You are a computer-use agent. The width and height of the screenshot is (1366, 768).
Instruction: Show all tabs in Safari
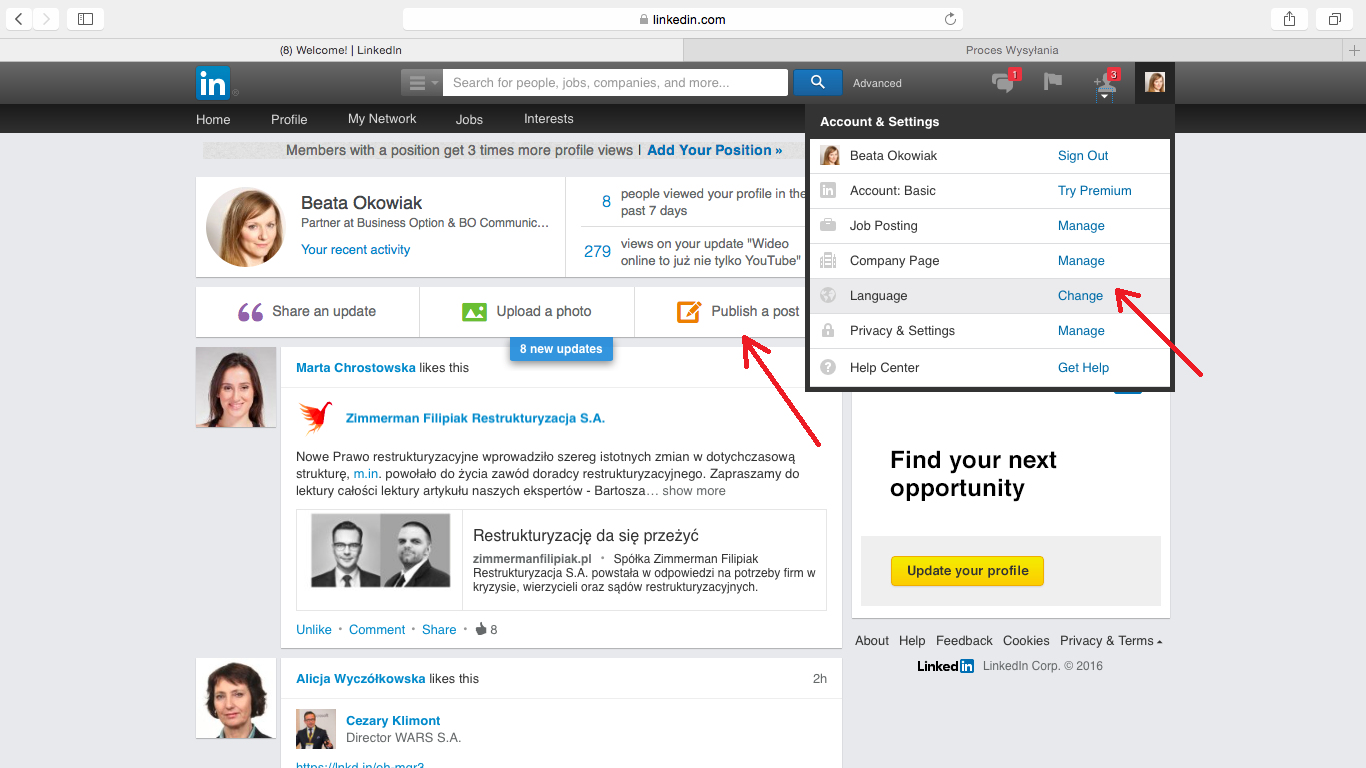click(x=1334, y=19)
